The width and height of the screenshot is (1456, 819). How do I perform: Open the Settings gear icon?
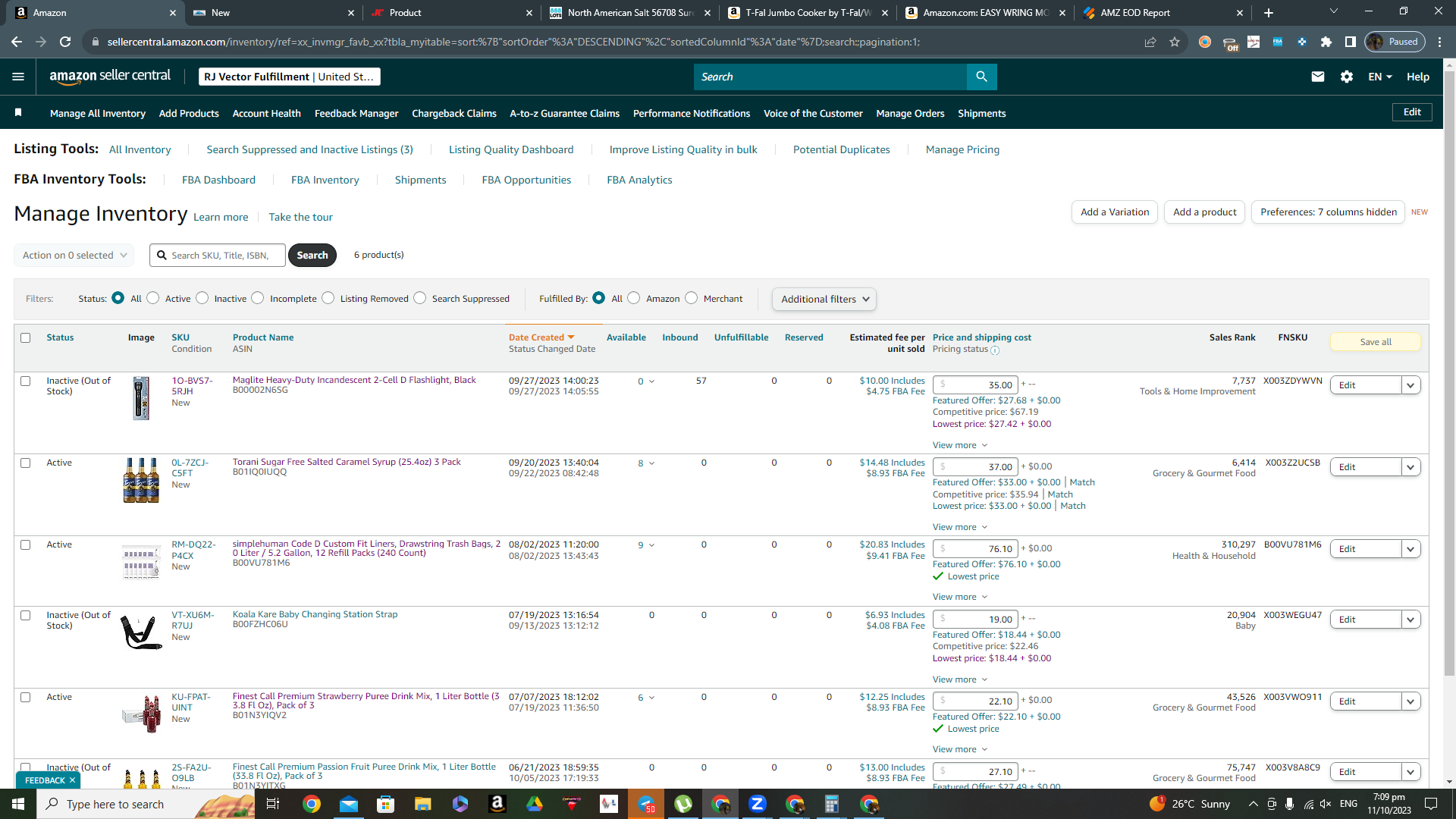1347,77
